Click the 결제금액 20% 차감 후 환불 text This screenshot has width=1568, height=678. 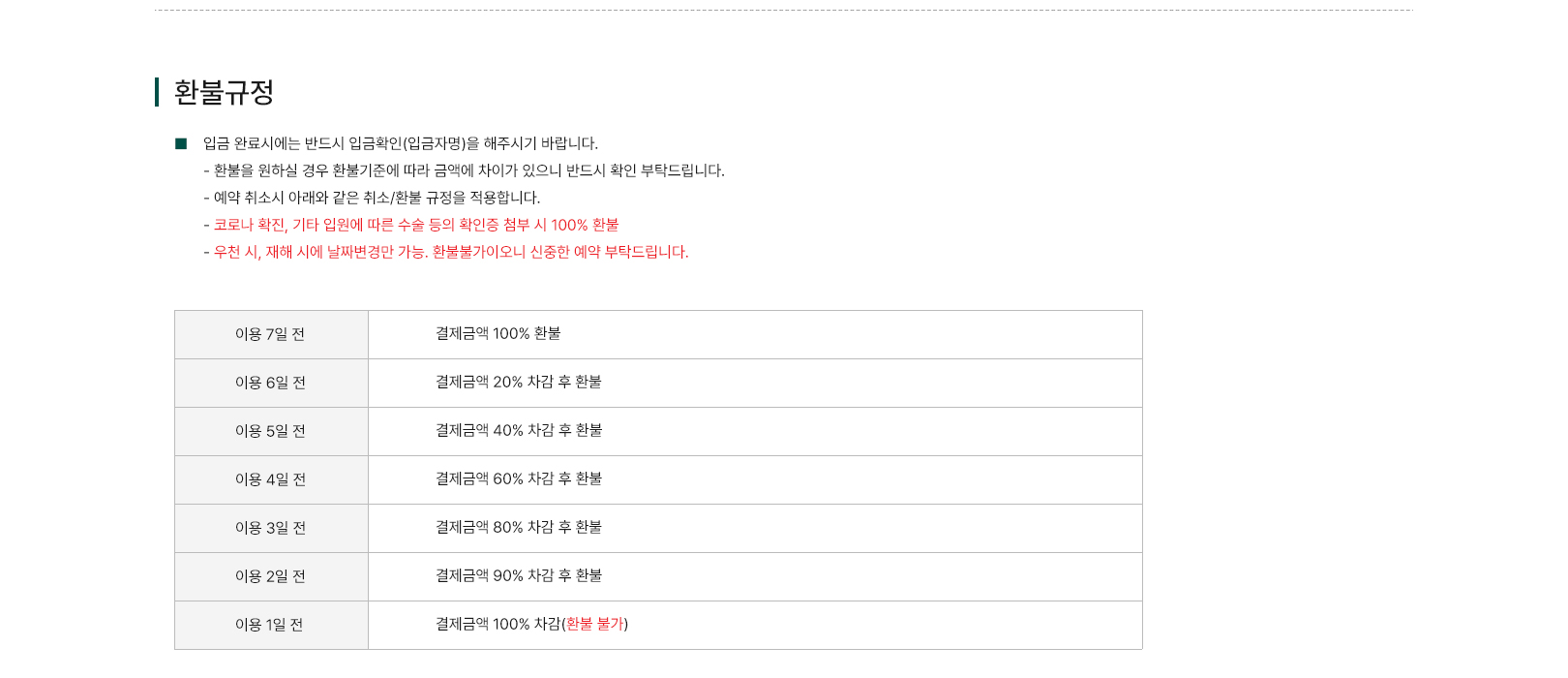[518, 382]
